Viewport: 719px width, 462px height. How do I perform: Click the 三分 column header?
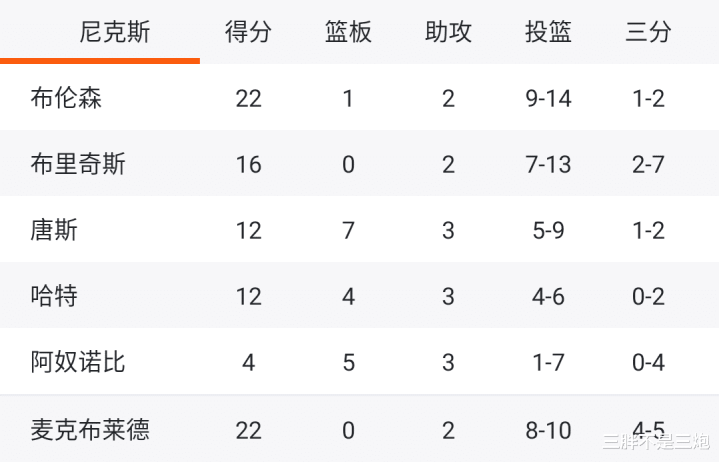click(648, 32)
